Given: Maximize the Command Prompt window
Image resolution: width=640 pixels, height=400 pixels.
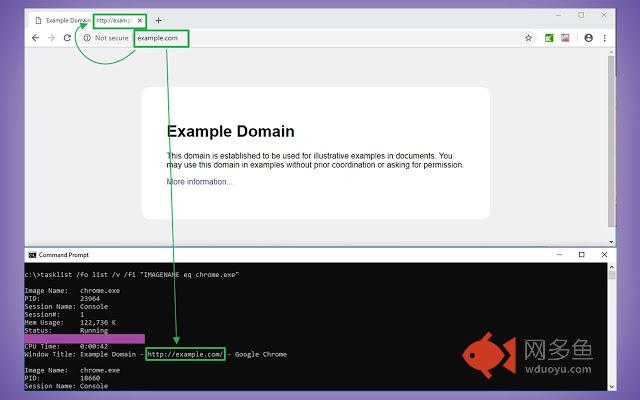Looking at the screenshot, I should [x=582, y=255].
